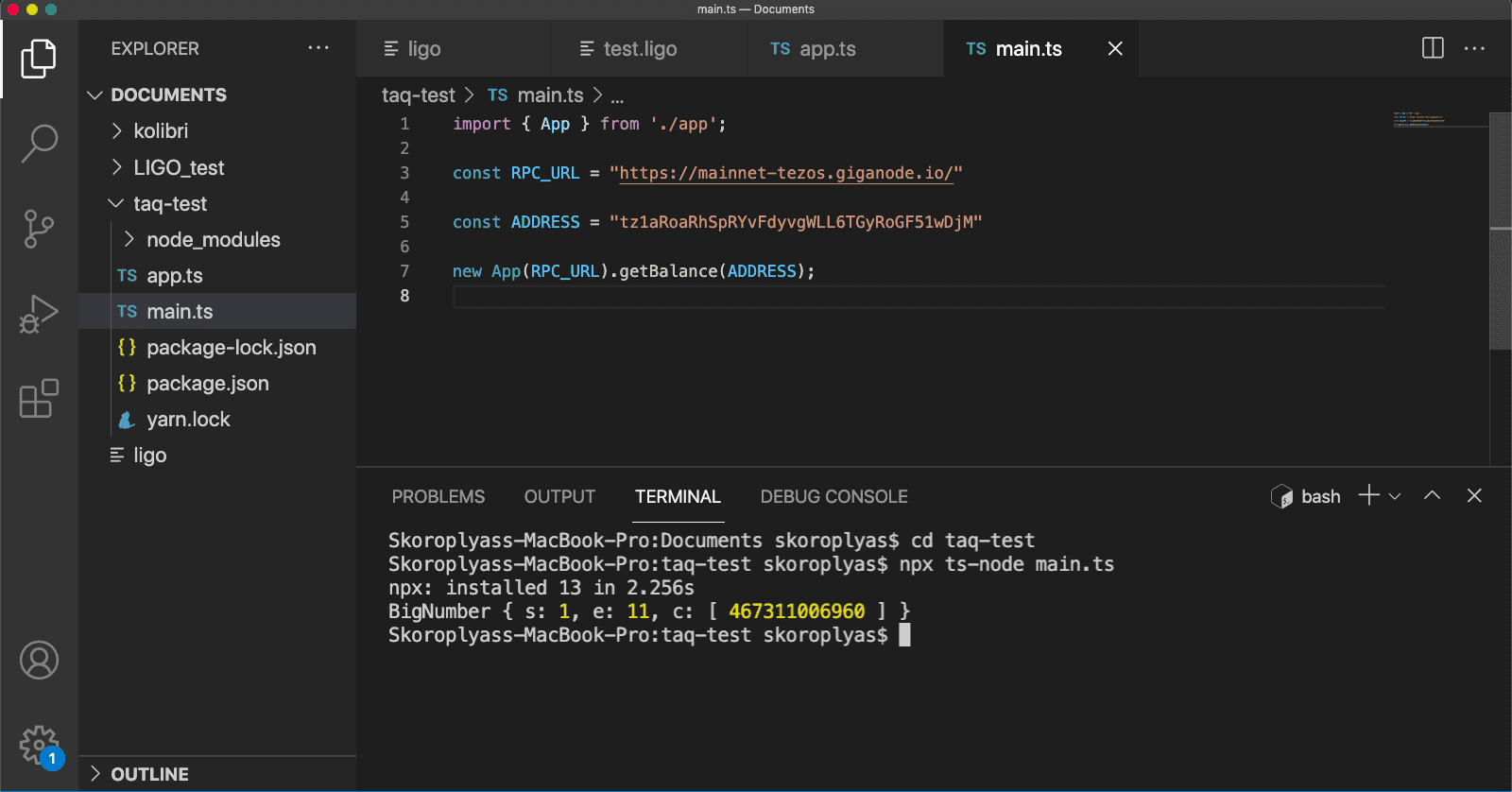Open package.json in the explorer
The width and height of the screenshot is (1512, 792).
[x=207, y=384]
